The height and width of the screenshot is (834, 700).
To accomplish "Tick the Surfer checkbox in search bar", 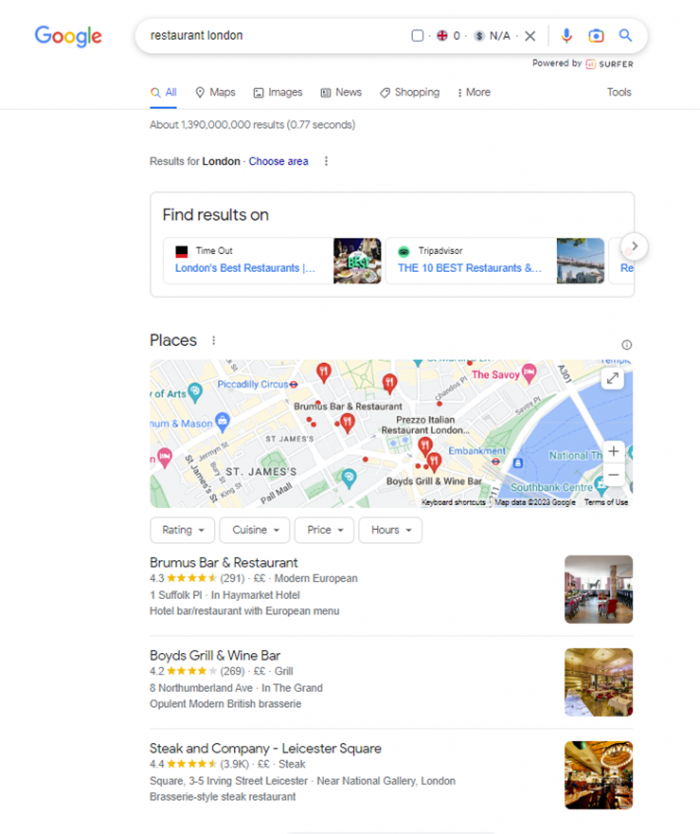I will [x=418, y=36].
